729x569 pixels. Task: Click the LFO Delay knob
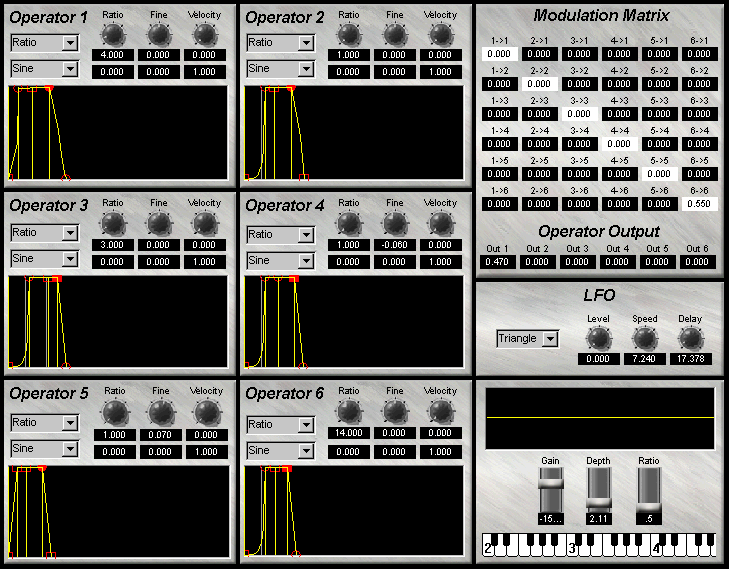(x=691, y=338)
